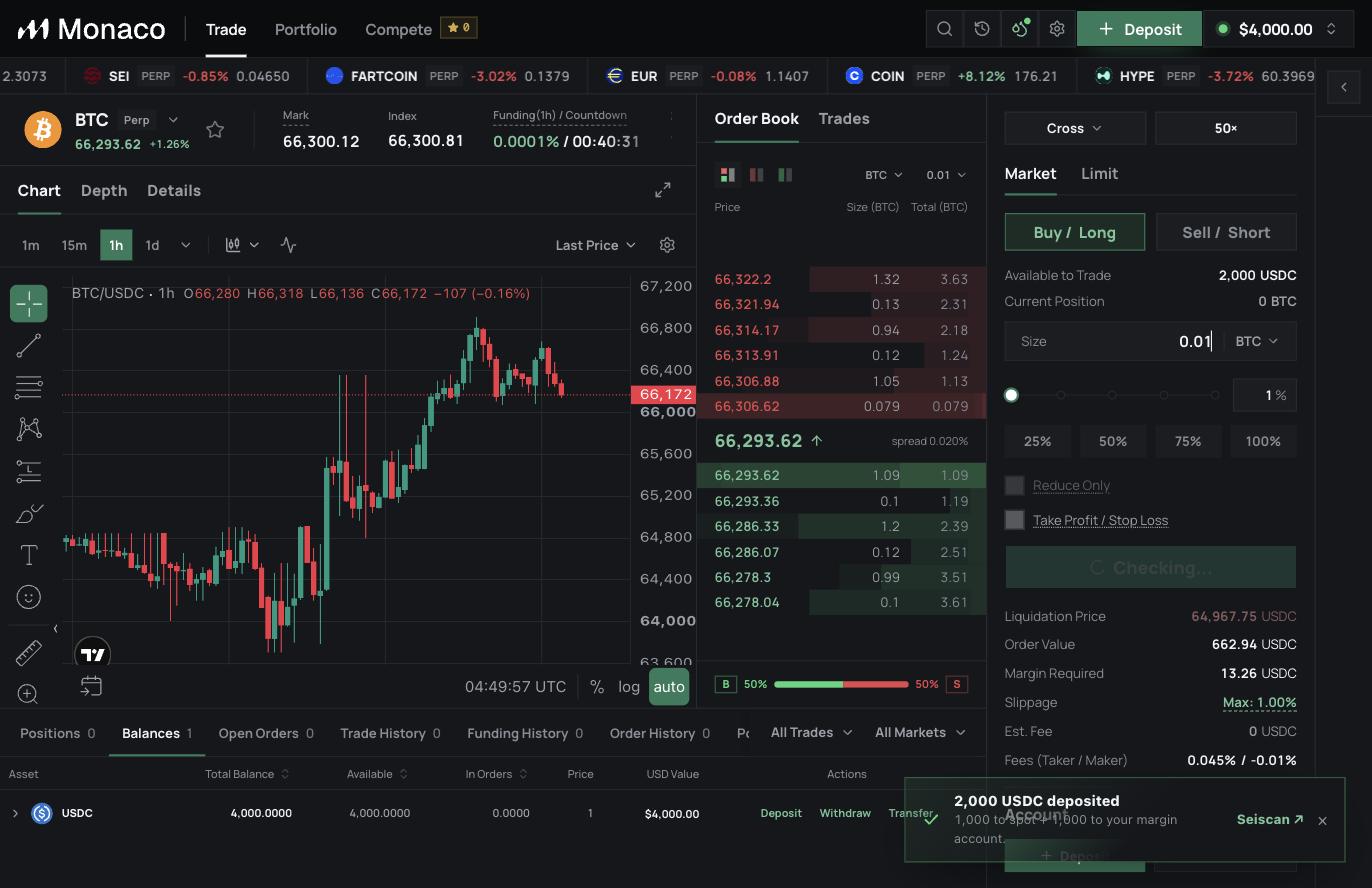Open the search magnifier icon
This screenshot has width=1372, height=888.
pyautogui.click(x=944, y=29)
